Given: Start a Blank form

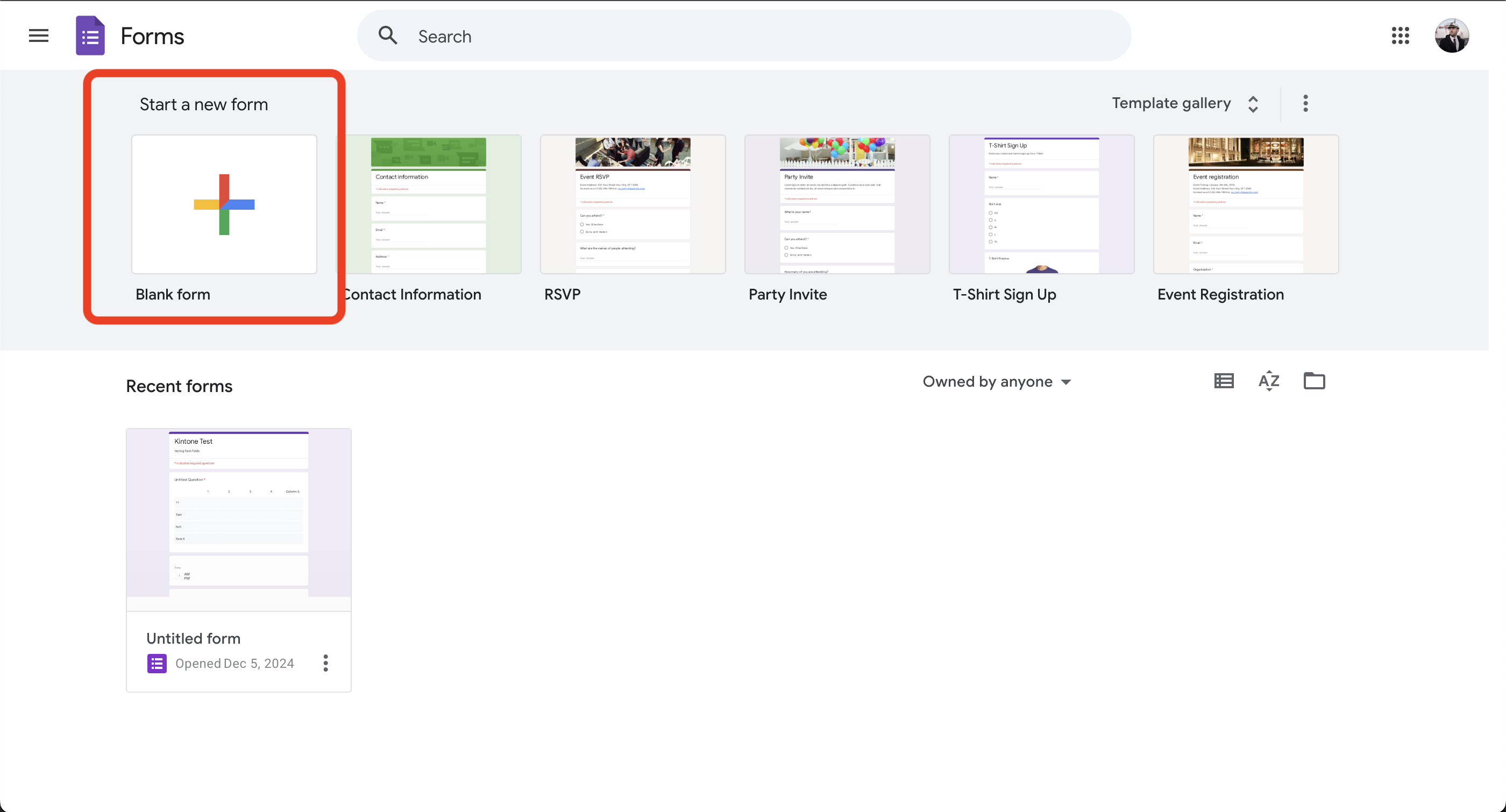Looking at the screenshot, I should 224,204.
